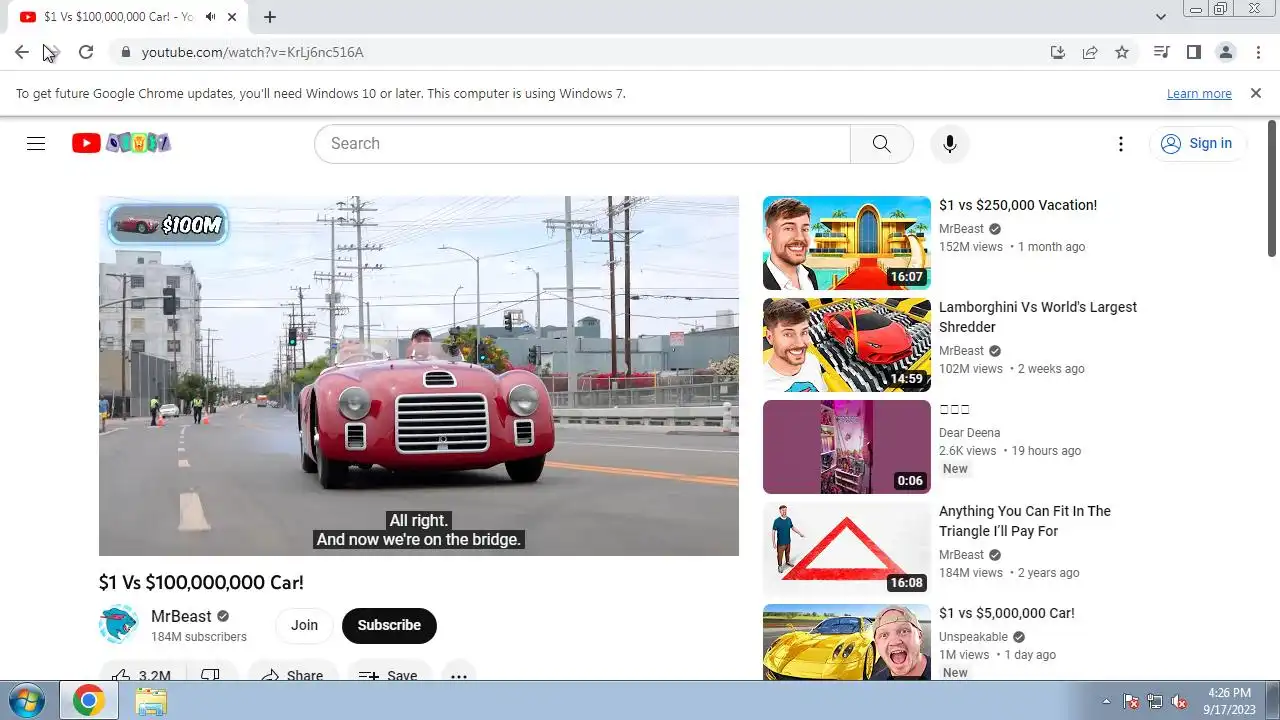This screenshot has height=720, width=1280.
Task: Open the File Explorer taskbar icon
Action: tap(151, 701)
